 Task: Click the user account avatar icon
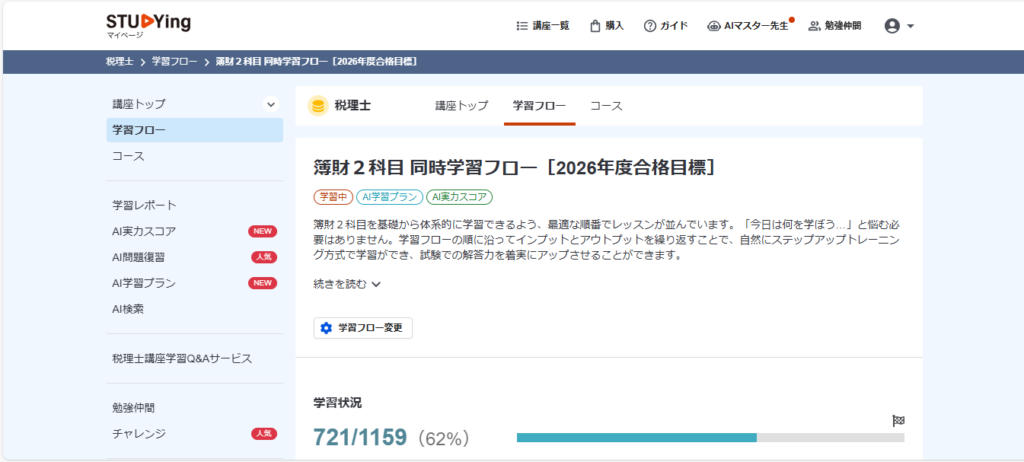(x=892, y=26)
